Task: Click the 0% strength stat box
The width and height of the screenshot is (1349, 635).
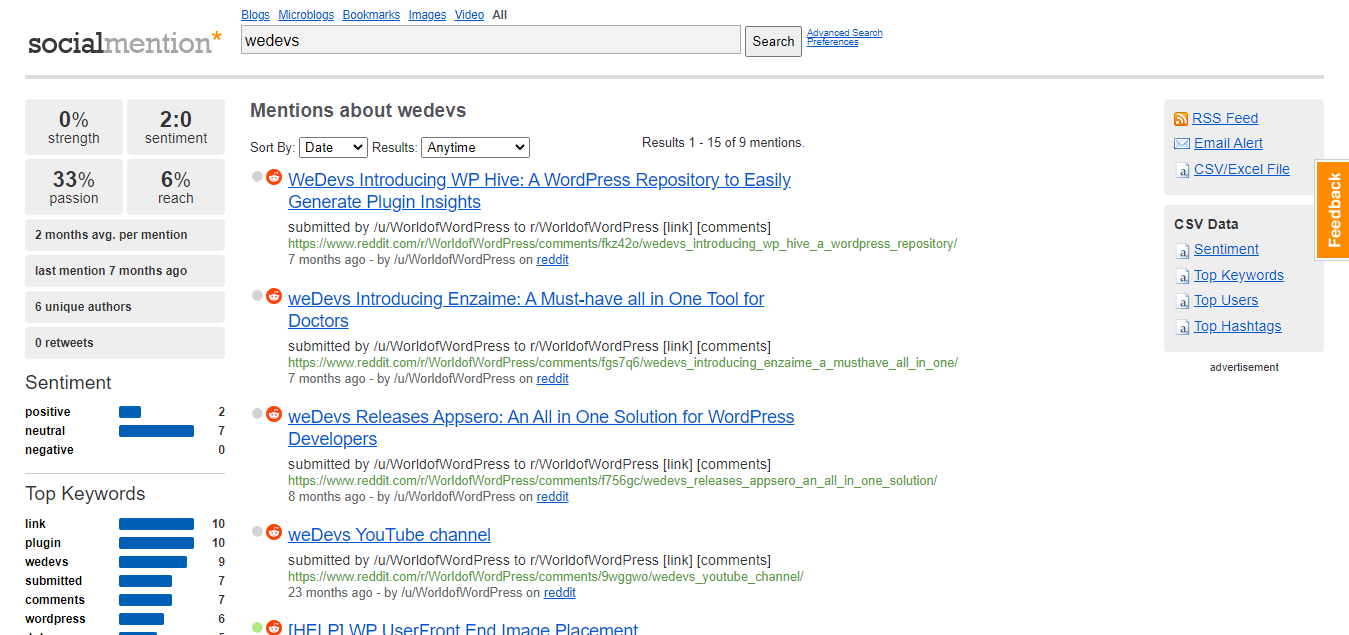Action: coord(74,127)
